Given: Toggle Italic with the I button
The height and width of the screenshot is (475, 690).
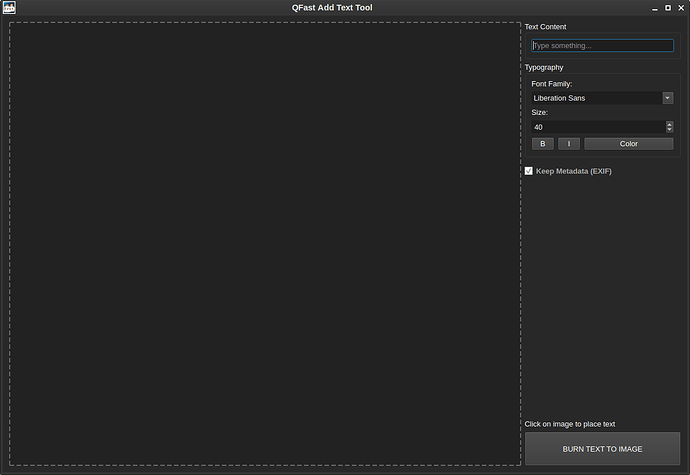Looking at the screenshot, I should pos(569,144).
